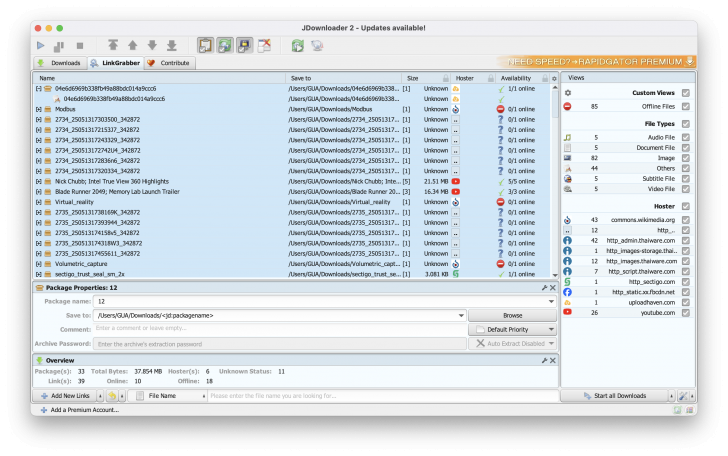Image resolution: width=728 pixels, height=456 pixels.
Task: Toggle premium usage toolbar icon
Action: 244,46
